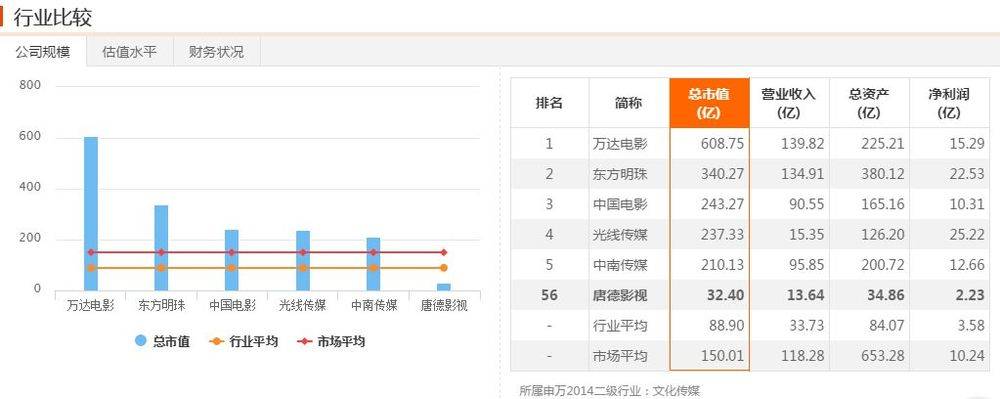Select 唐德影视 name in table
The height and width of the screenshot is (399, 1000).
pos(619,296)
